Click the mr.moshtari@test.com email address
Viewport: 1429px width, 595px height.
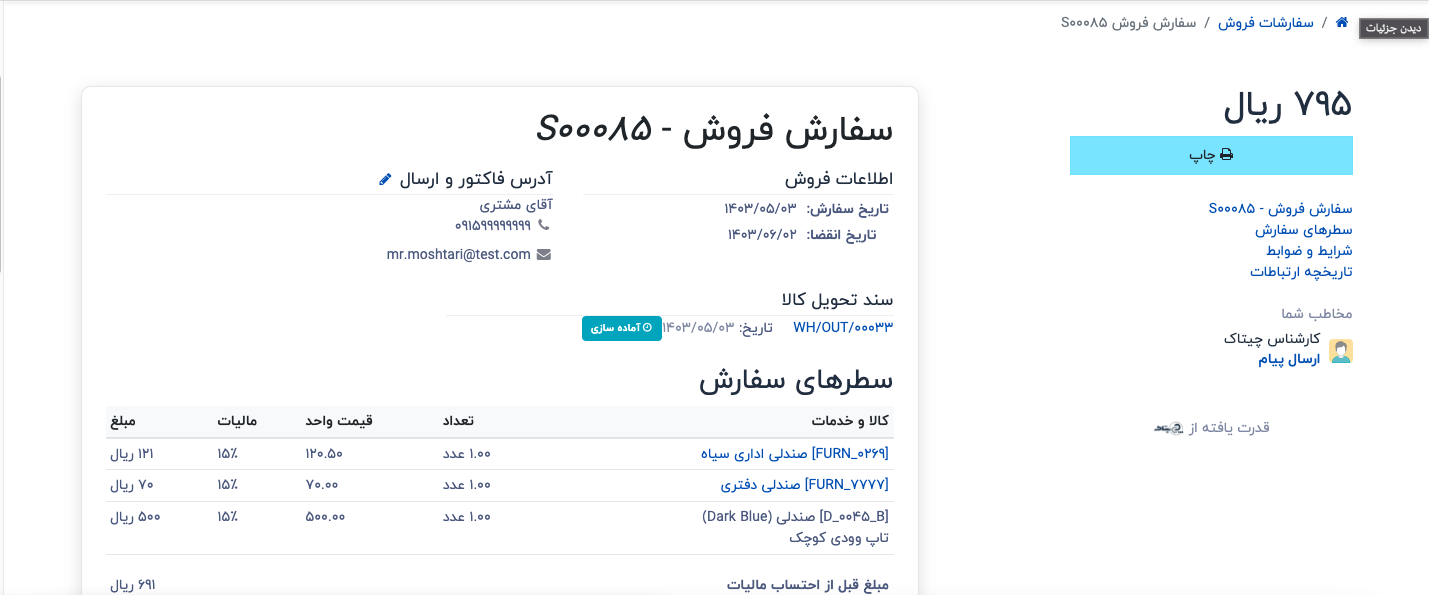[x=458, y=255]
